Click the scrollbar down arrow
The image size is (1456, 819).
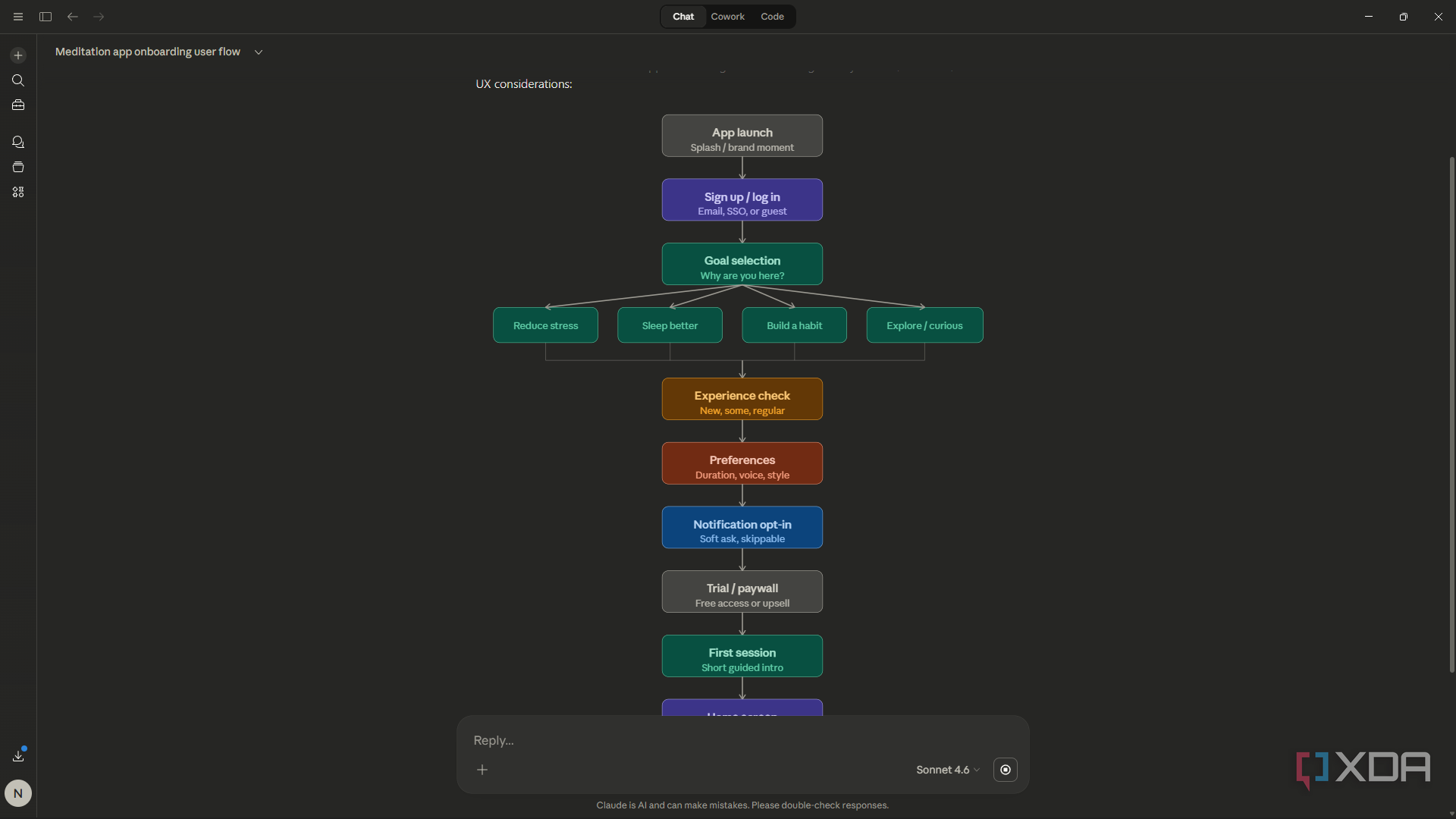1451,813
